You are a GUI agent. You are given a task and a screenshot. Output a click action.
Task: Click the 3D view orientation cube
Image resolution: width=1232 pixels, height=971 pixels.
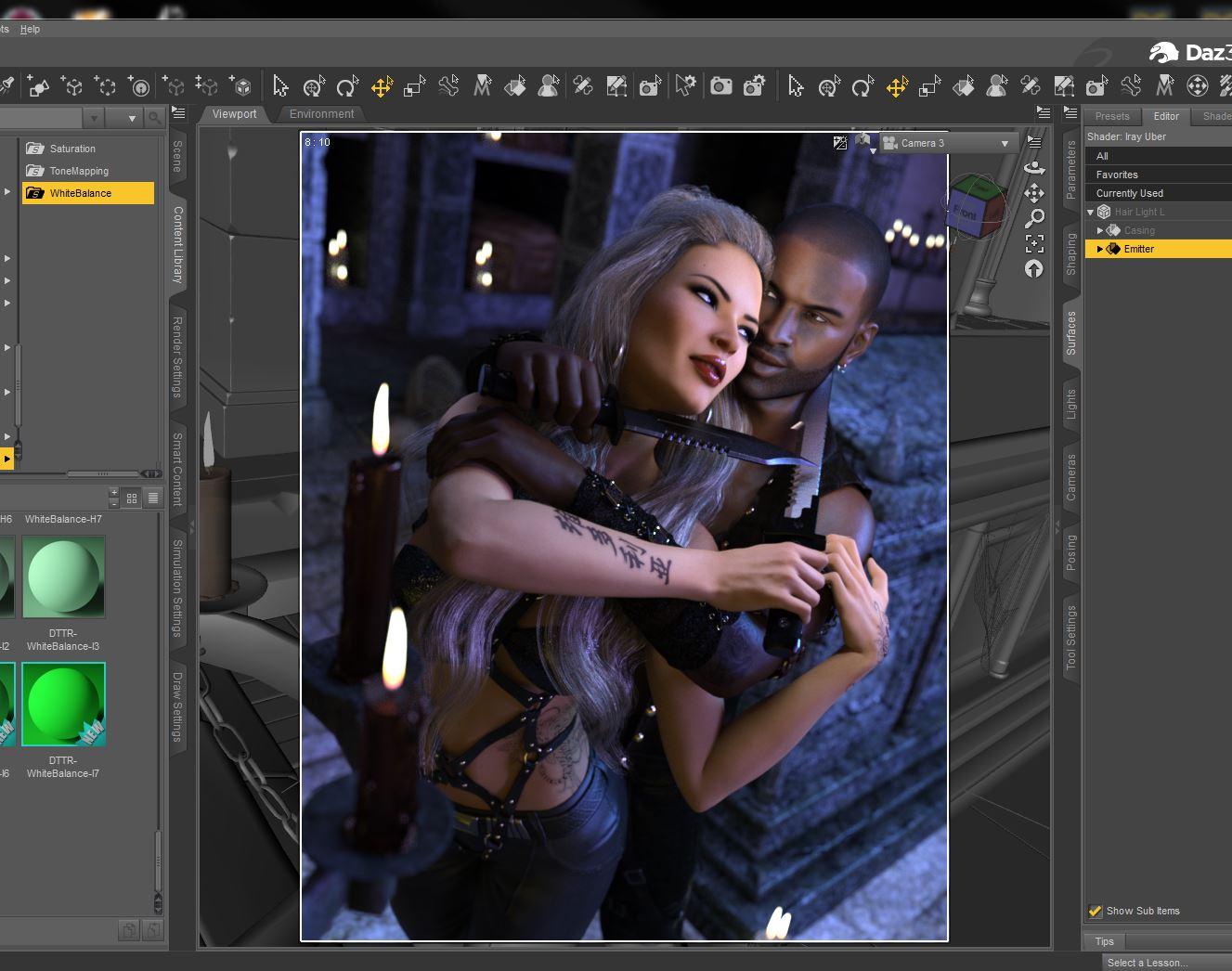click(975, 206)
